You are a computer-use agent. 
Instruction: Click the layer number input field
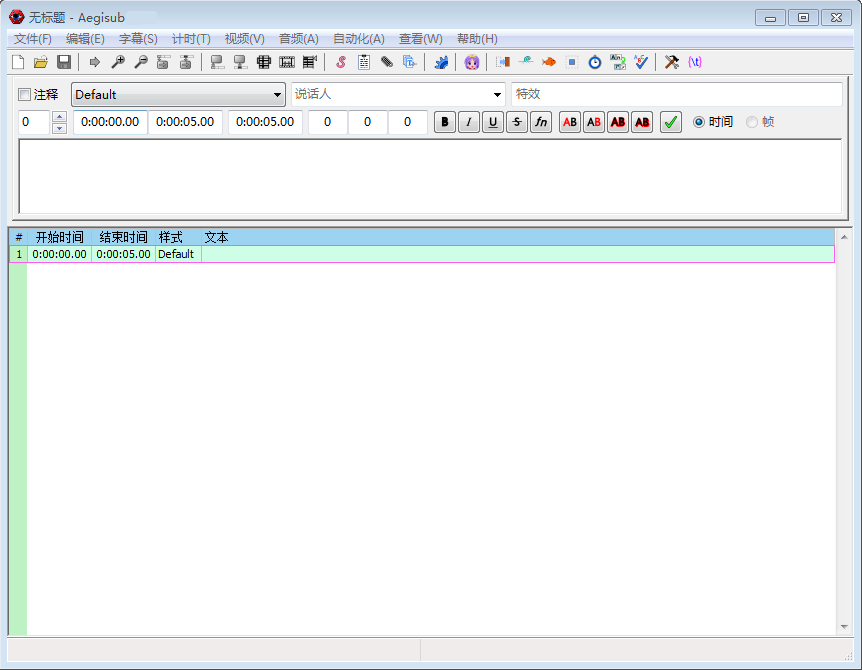coord(34,122)
